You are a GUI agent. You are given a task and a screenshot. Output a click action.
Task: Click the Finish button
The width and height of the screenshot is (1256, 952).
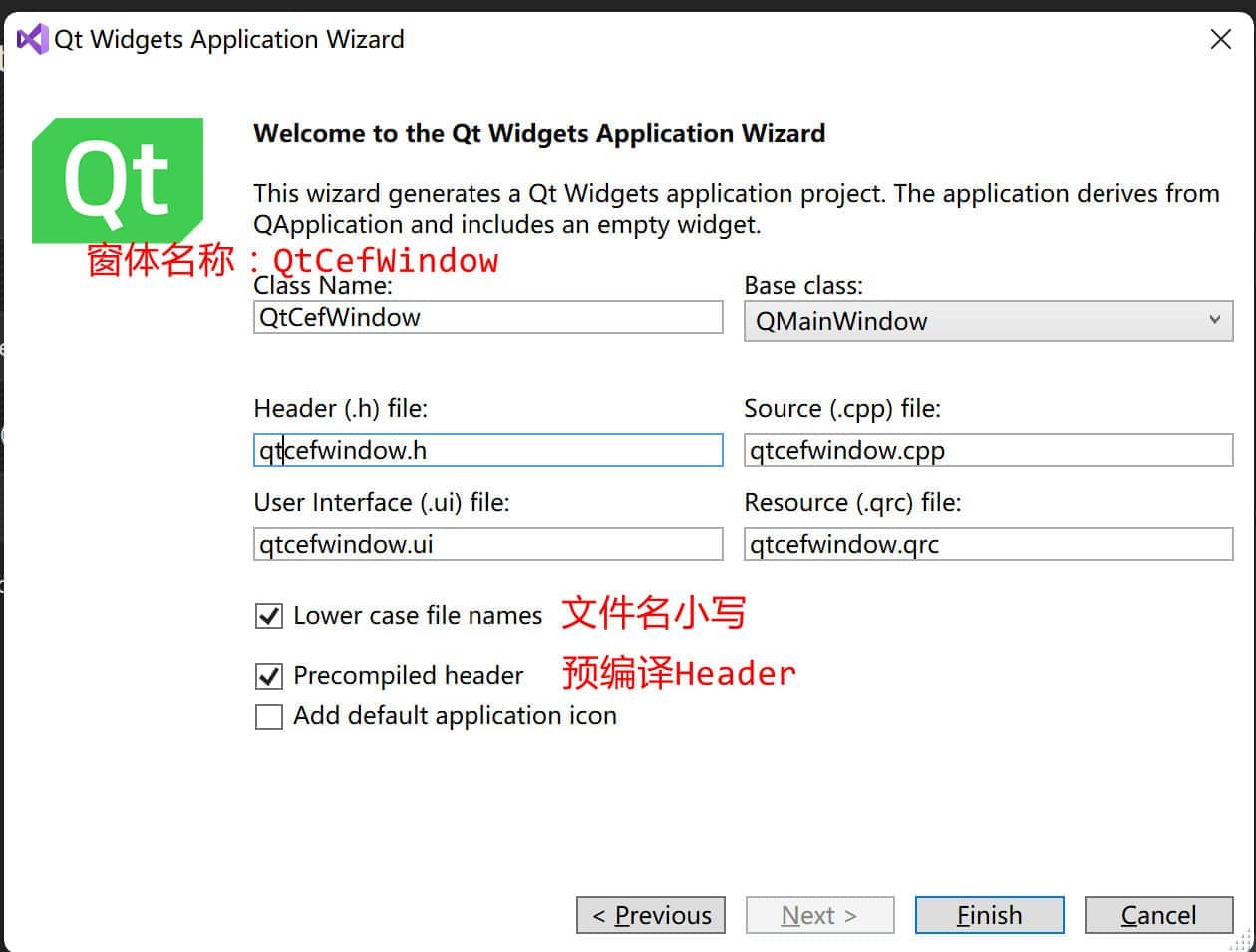989,915
